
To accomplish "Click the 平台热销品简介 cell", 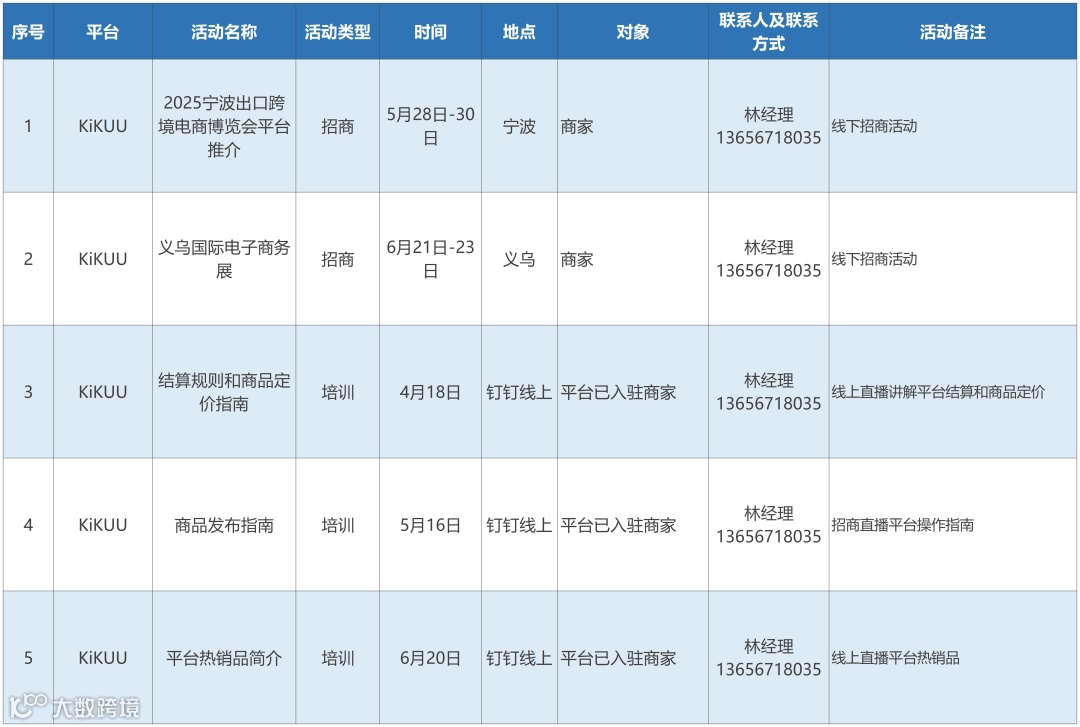I will [224, 658].
